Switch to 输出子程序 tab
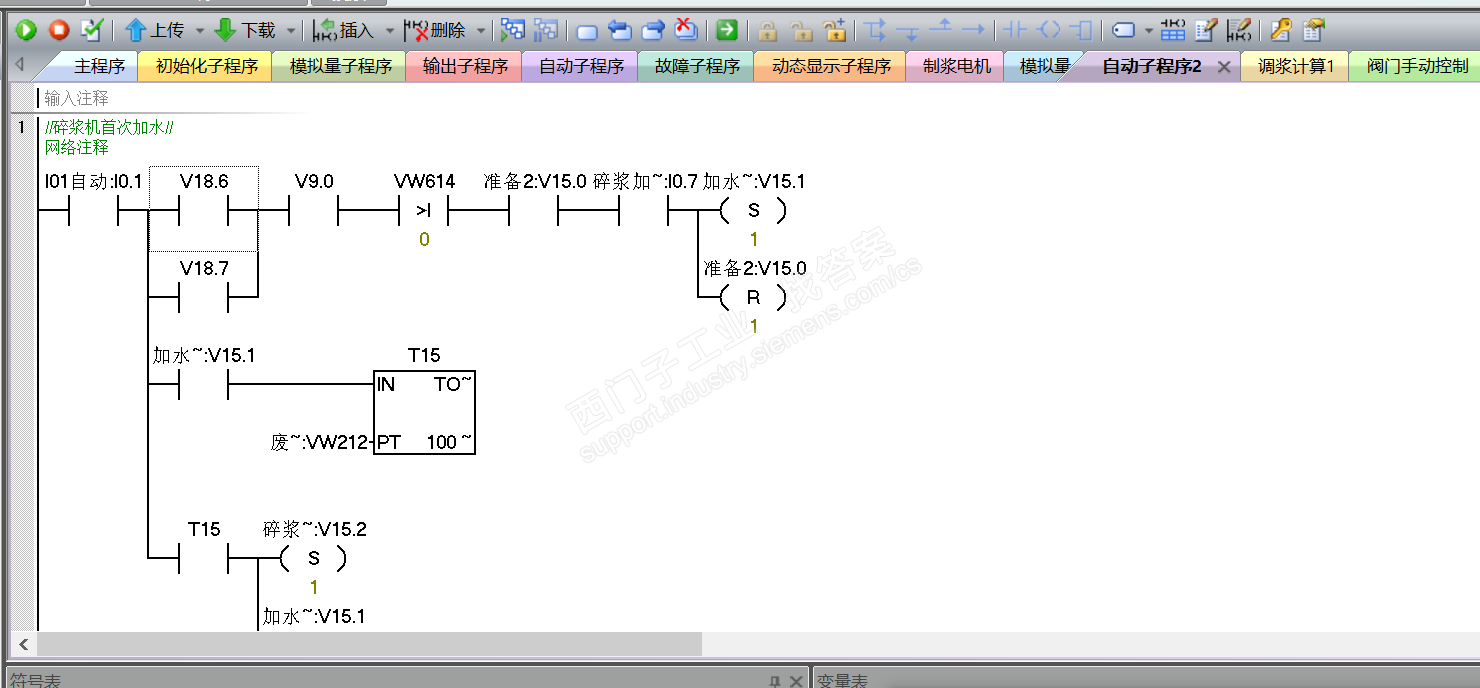The height and width of the screenshot is (688, 1480). pos(465,66)
